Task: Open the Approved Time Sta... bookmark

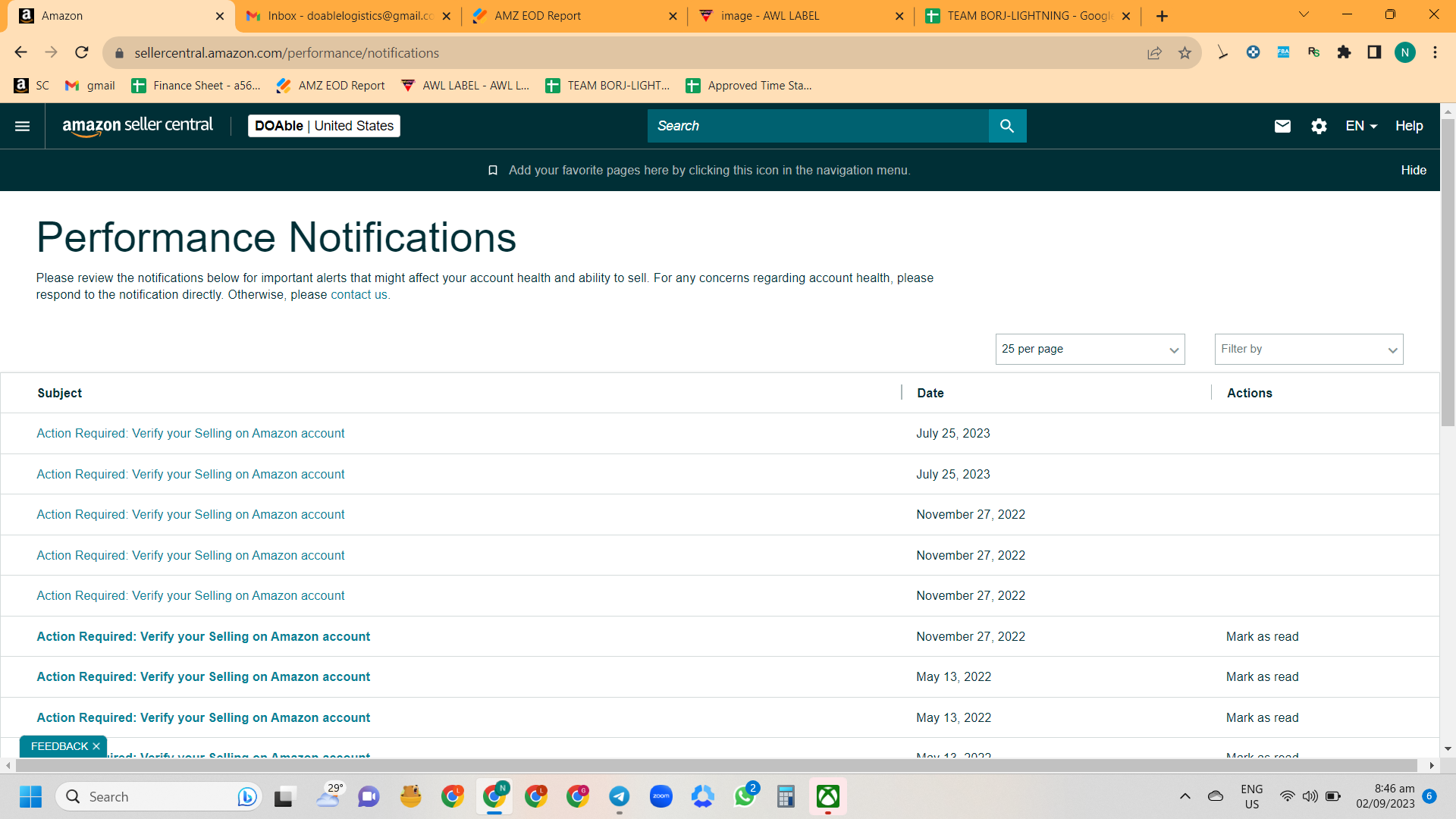Action: pyautogui.click(x=749, y=86)
